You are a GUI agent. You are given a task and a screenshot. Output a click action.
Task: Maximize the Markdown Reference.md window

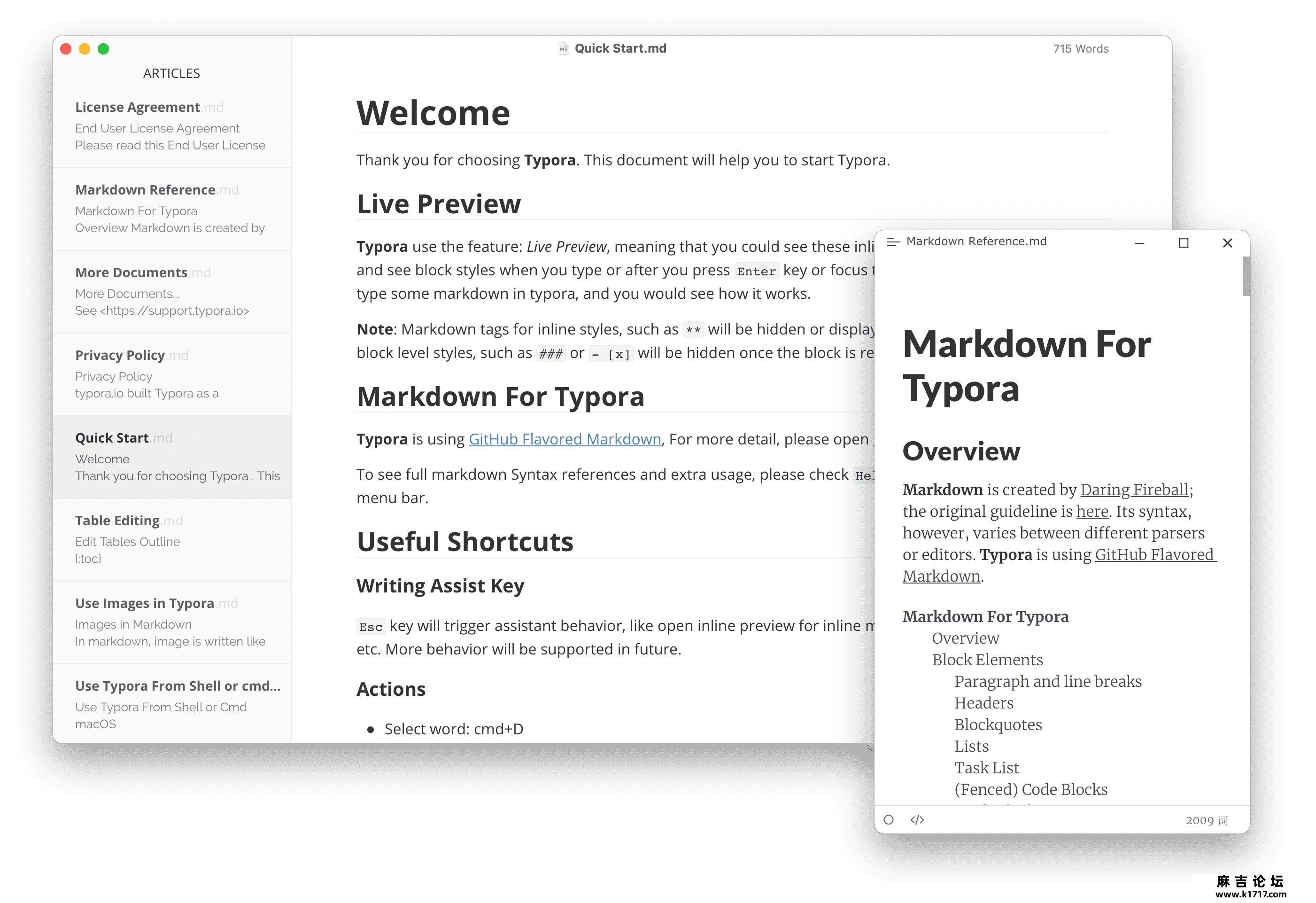coord(1184,243)
